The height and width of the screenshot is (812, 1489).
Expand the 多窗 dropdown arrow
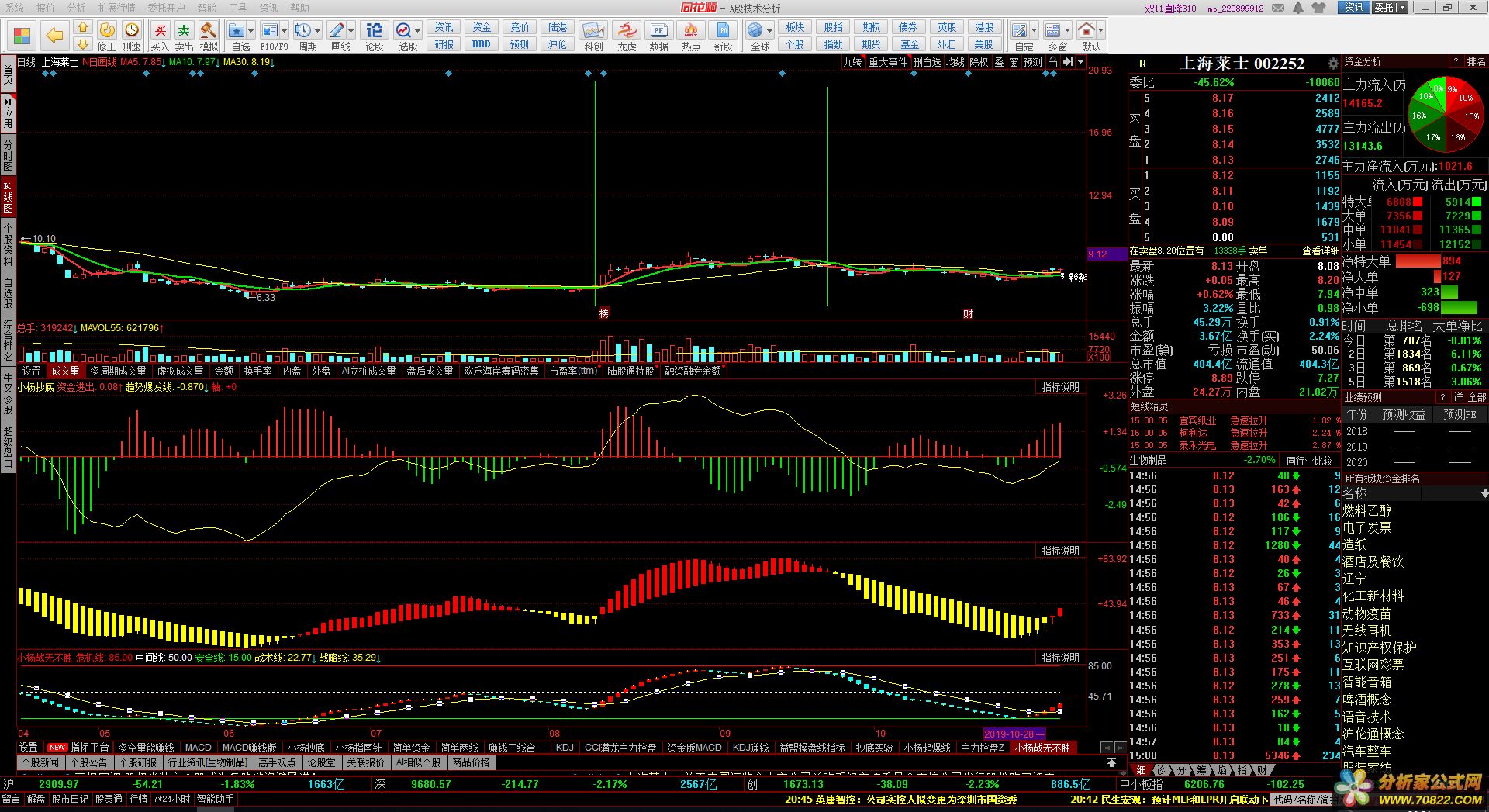[1067, 31]
